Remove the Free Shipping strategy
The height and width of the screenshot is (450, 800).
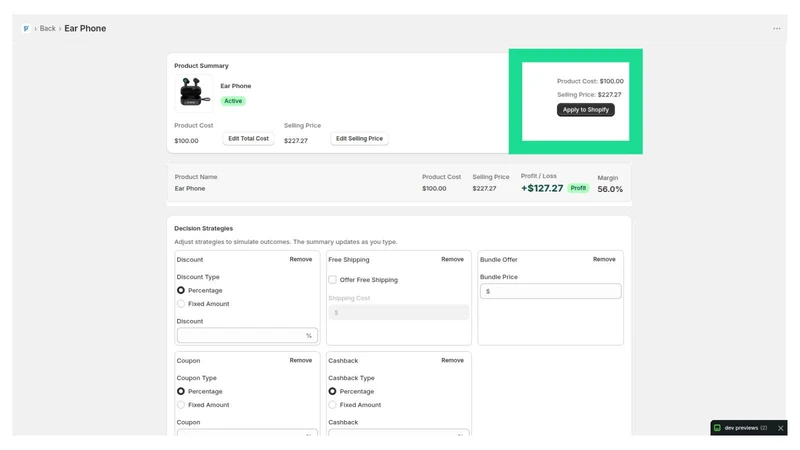[452, 259]
